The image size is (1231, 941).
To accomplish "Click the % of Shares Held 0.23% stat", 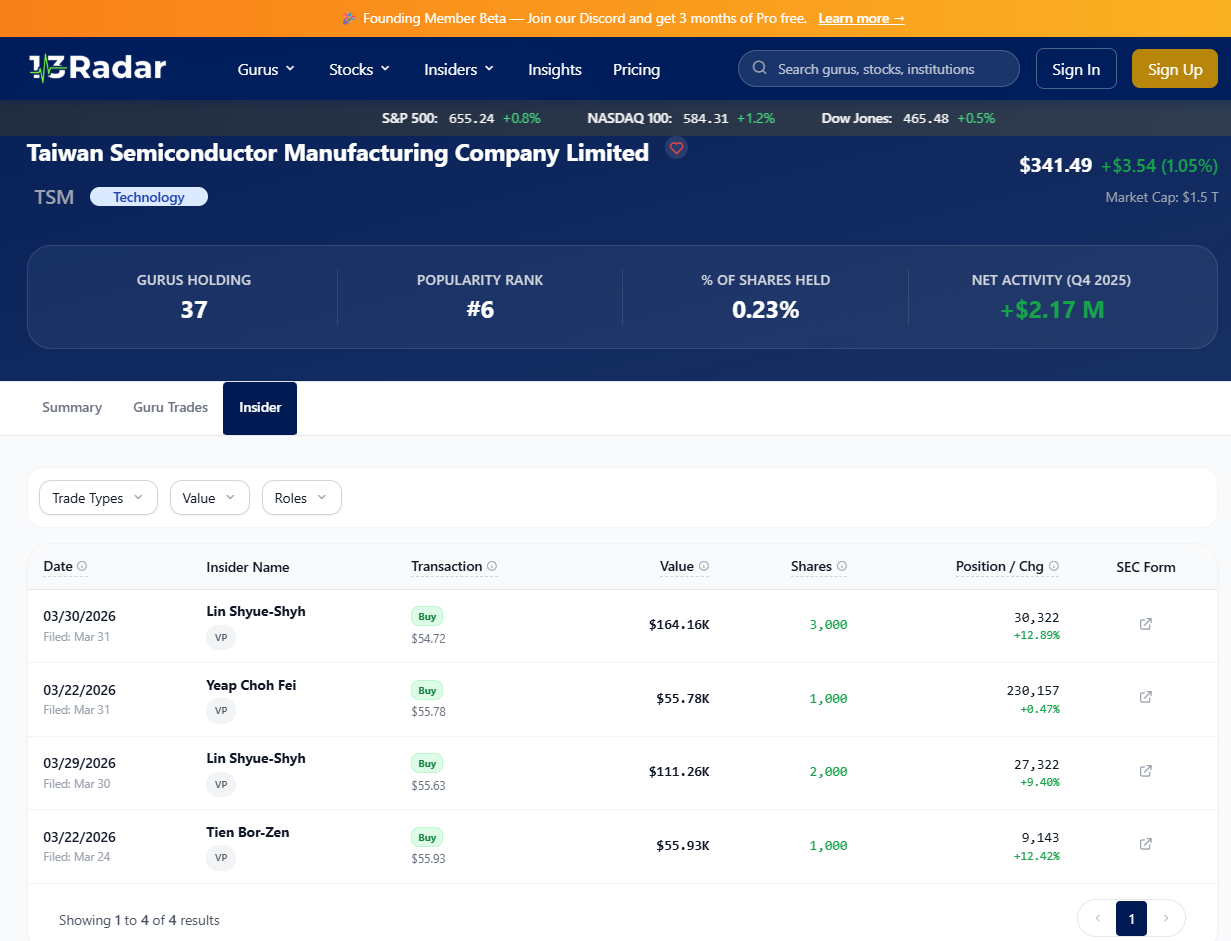I will coord(766,297).
